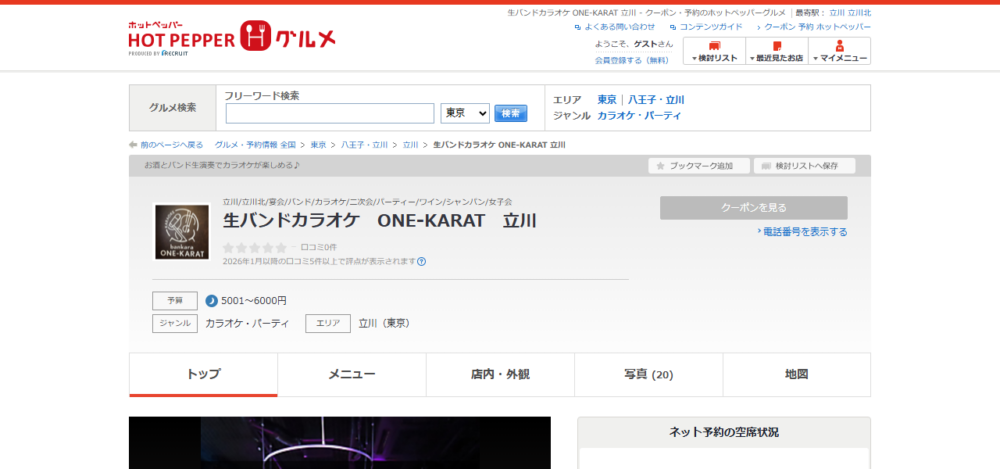Click the 八王子・立川 area link in search box
1000x469 pixels.
(656, 100)
